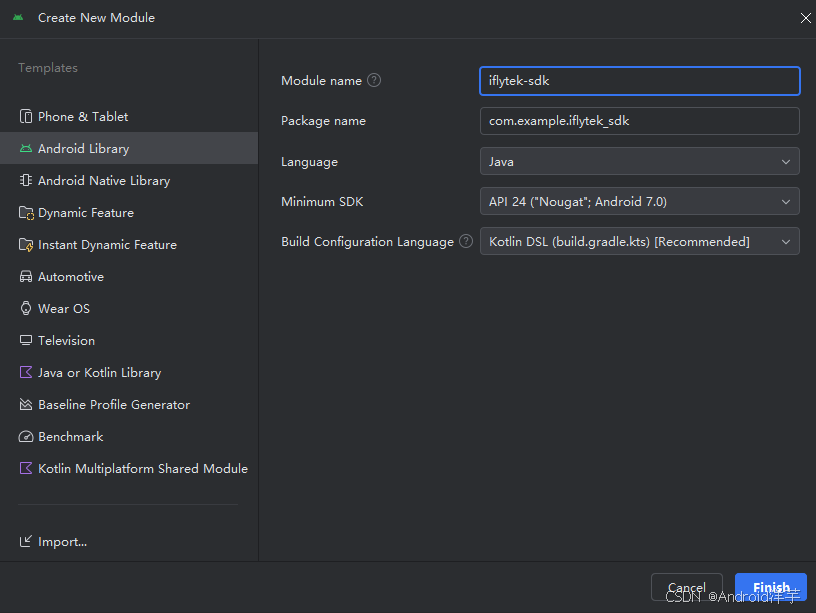
Task: Click the Kotlin Multiplatform Shared Module icon
Action: pos(26,468)
